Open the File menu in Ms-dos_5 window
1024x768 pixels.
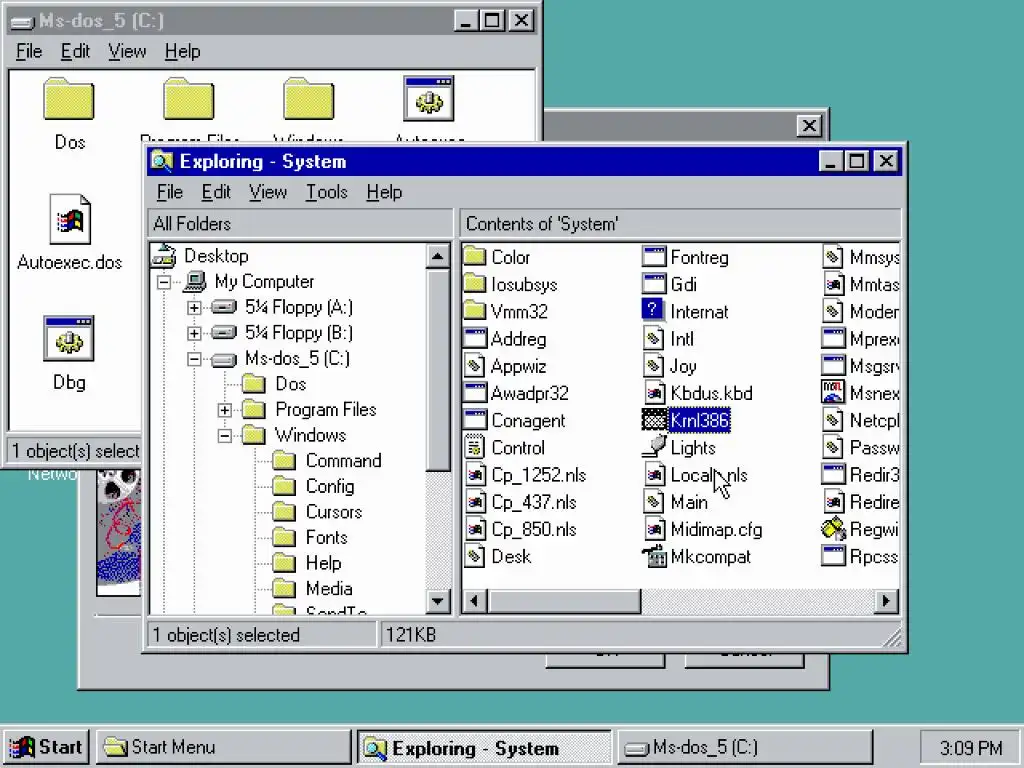click(x=29, y=52)
